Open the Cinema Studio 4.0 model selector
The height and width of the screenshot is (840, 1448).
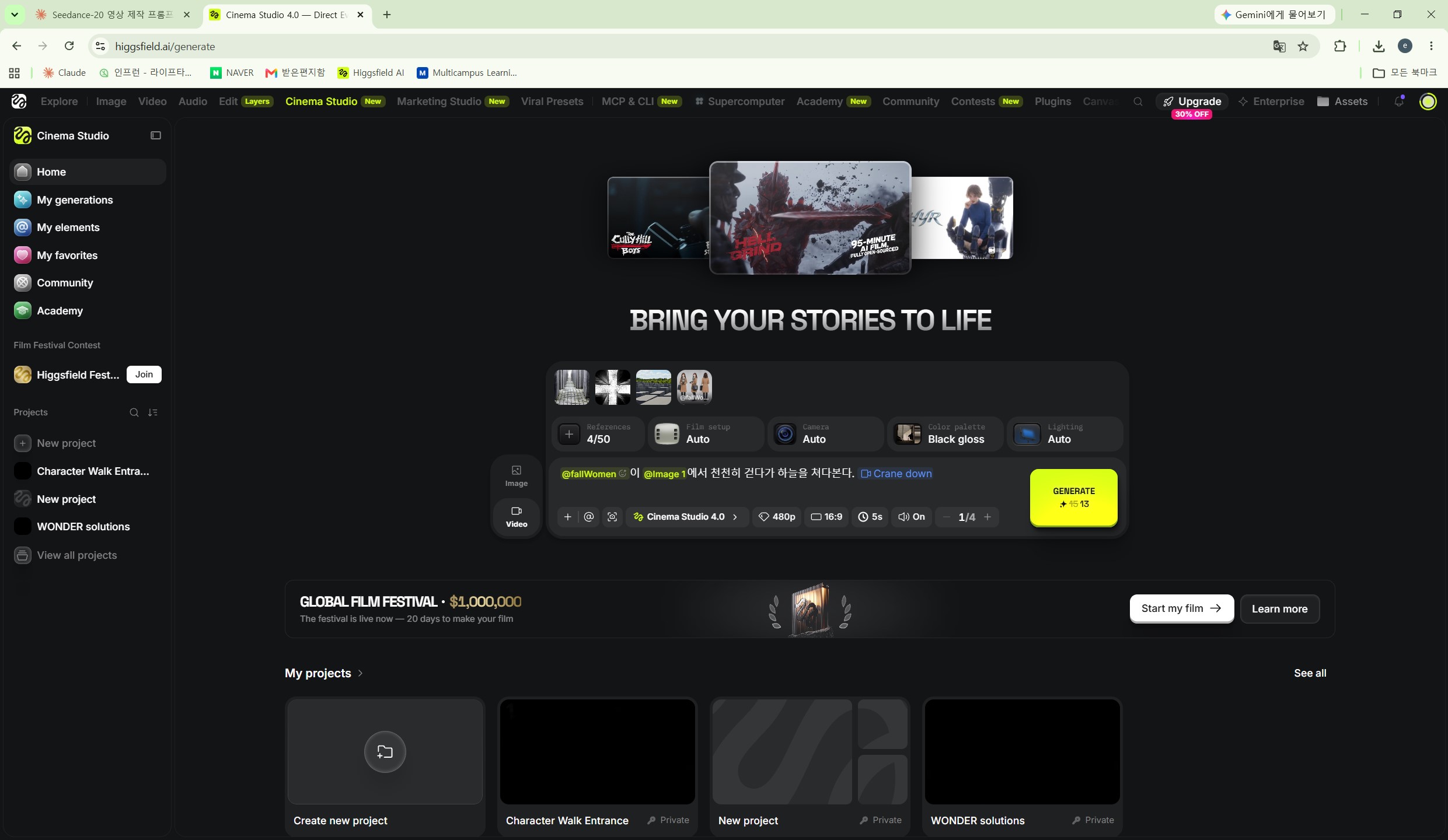click(x=687, y=517)
